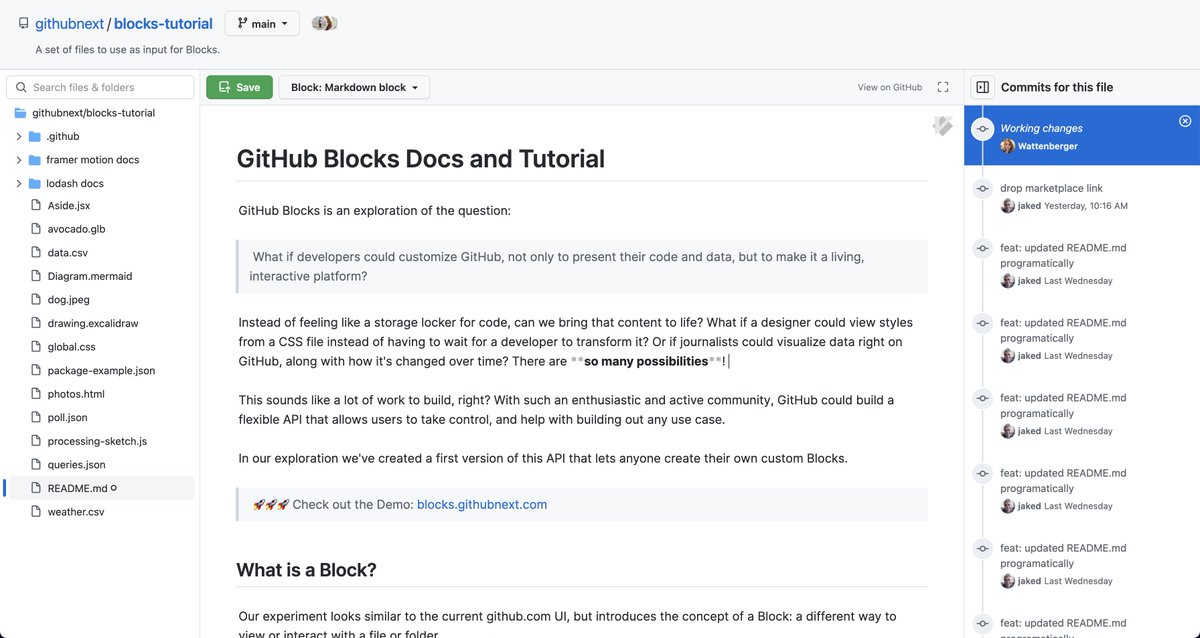This screenshot has width=1200, height=638.
Task: Click the search magnifier icon in sidebar
Action: 22,87
